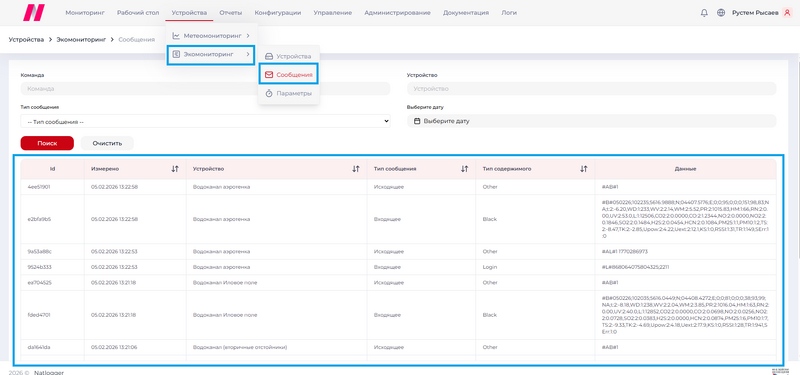Image resolution: width=800 pixels, height=375 pixels.
Task: Click the Сообщения envelope icon
Action: (x=269, y=75)
